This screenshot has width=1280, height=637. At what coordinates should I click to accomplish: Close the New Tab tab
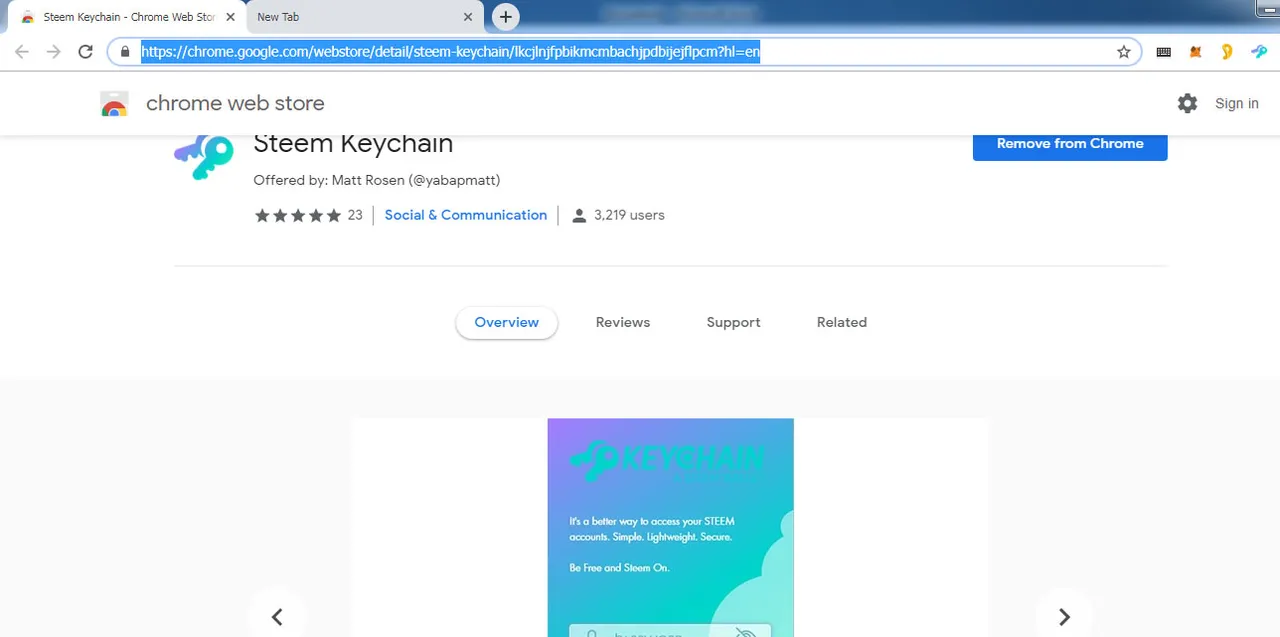coord(468,17)
